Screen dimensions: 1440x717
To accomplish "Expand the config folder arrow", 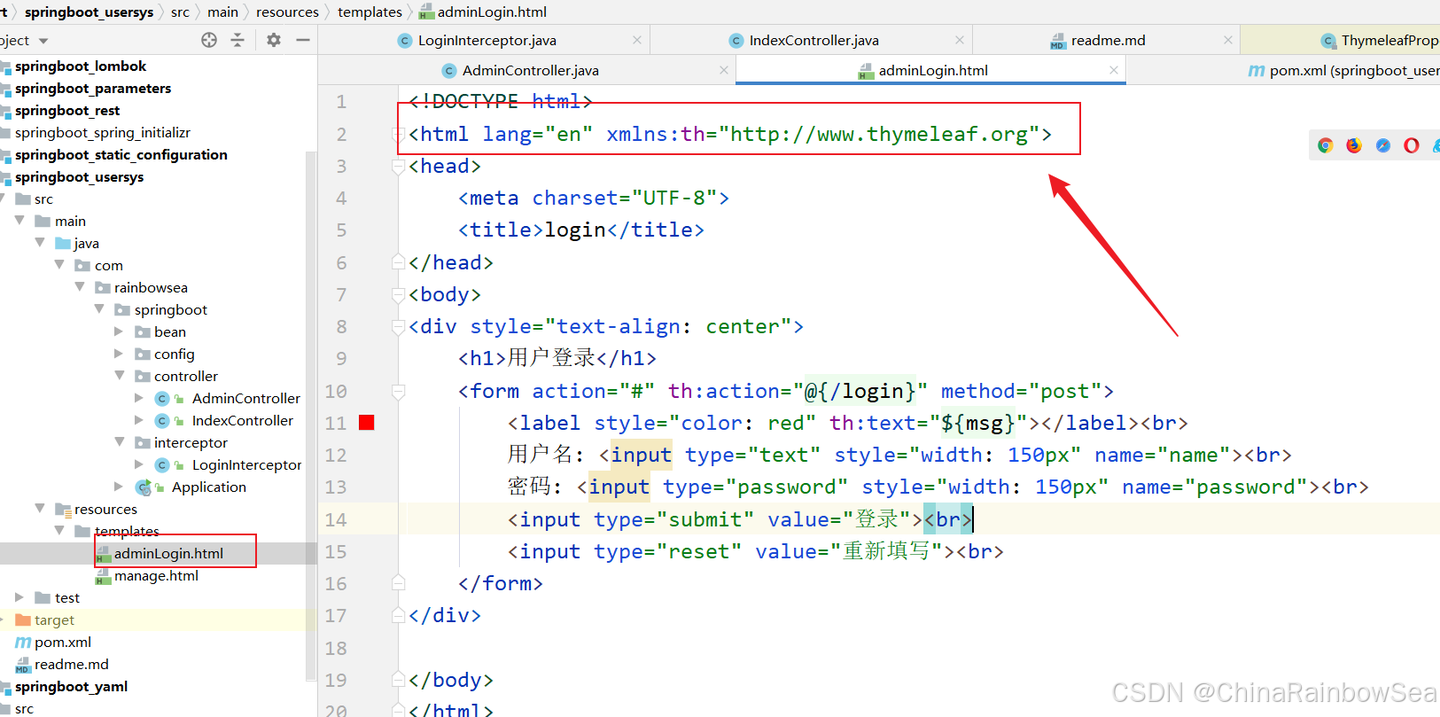I will coord(119,354).
